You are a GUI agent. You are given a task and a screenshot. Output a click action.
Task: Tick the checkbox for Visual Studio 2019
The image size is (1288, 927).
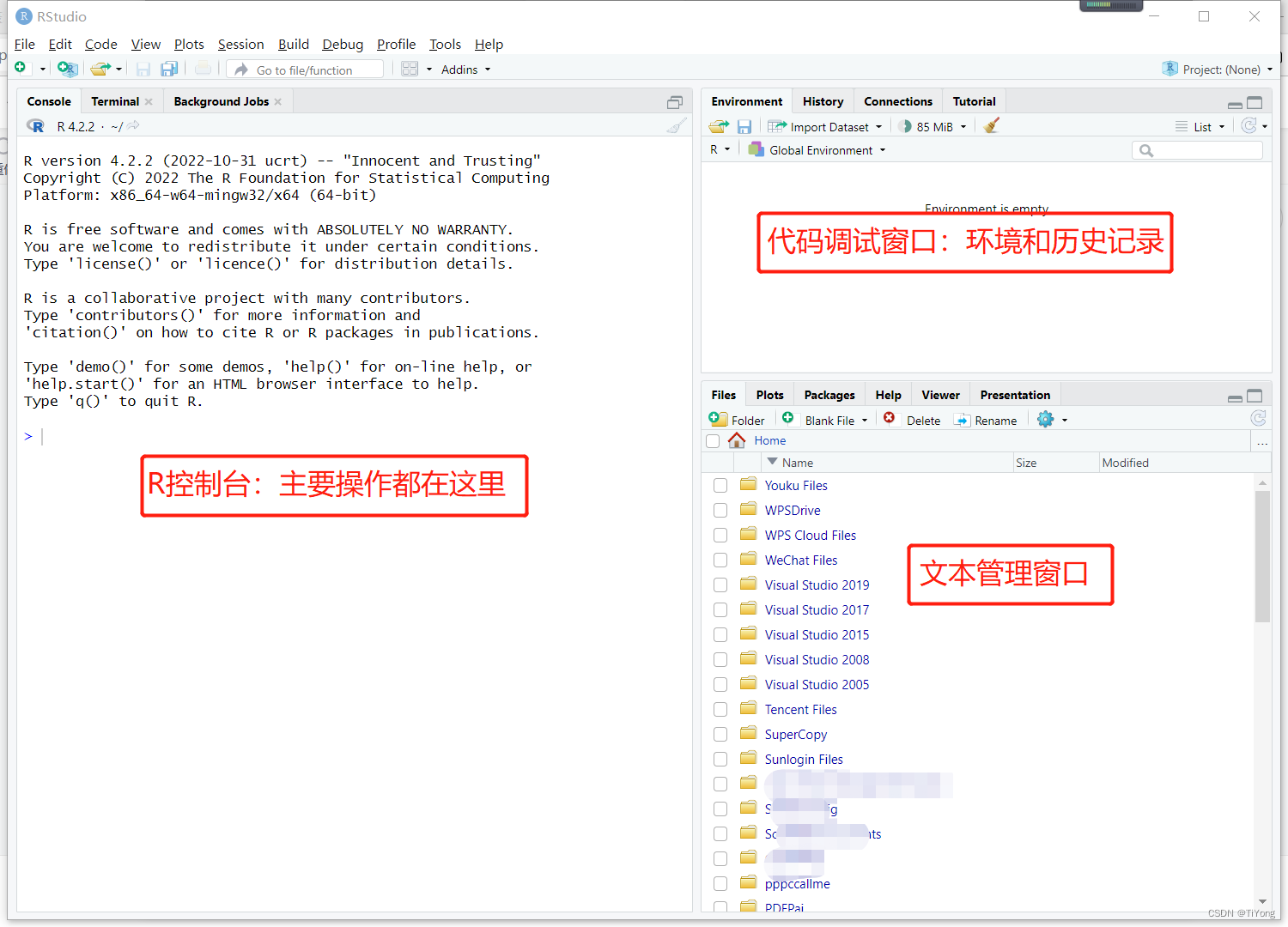coord(720,585)
